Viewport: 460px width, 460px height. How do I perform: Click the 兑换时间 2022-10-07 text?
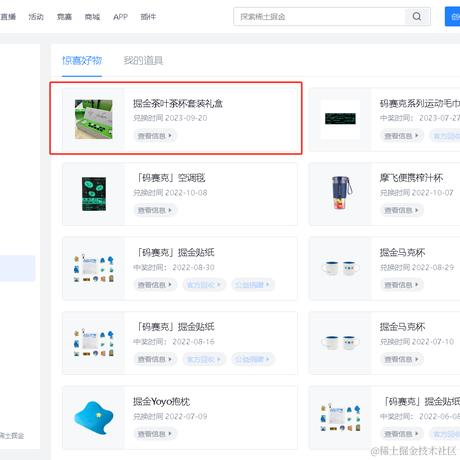click(417, 193)
